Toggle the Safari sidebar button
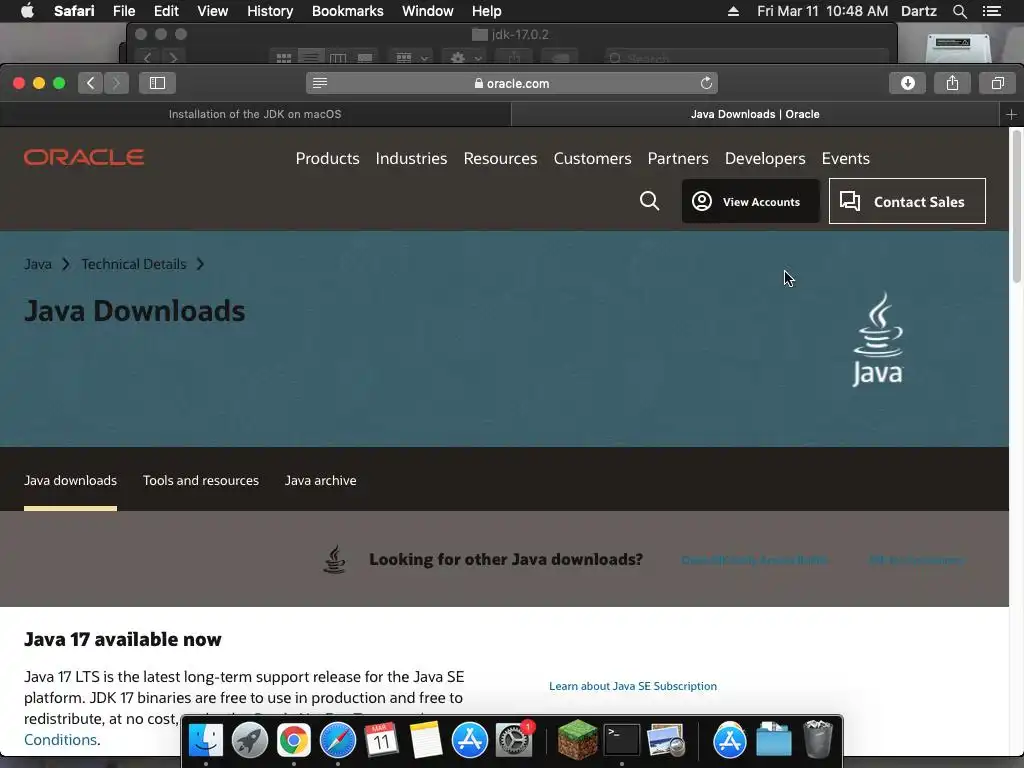This screenshot has height=768, width=1024. point(157,83)
